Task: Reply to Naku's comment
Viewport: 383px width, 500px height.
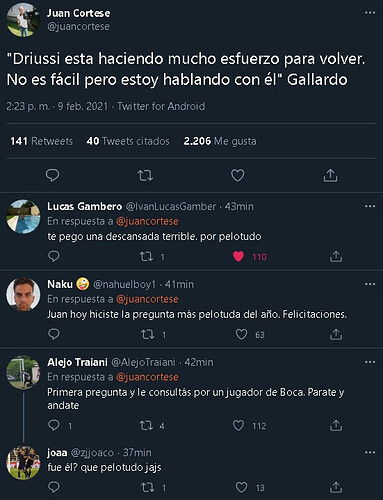Action: coord(54,334)
